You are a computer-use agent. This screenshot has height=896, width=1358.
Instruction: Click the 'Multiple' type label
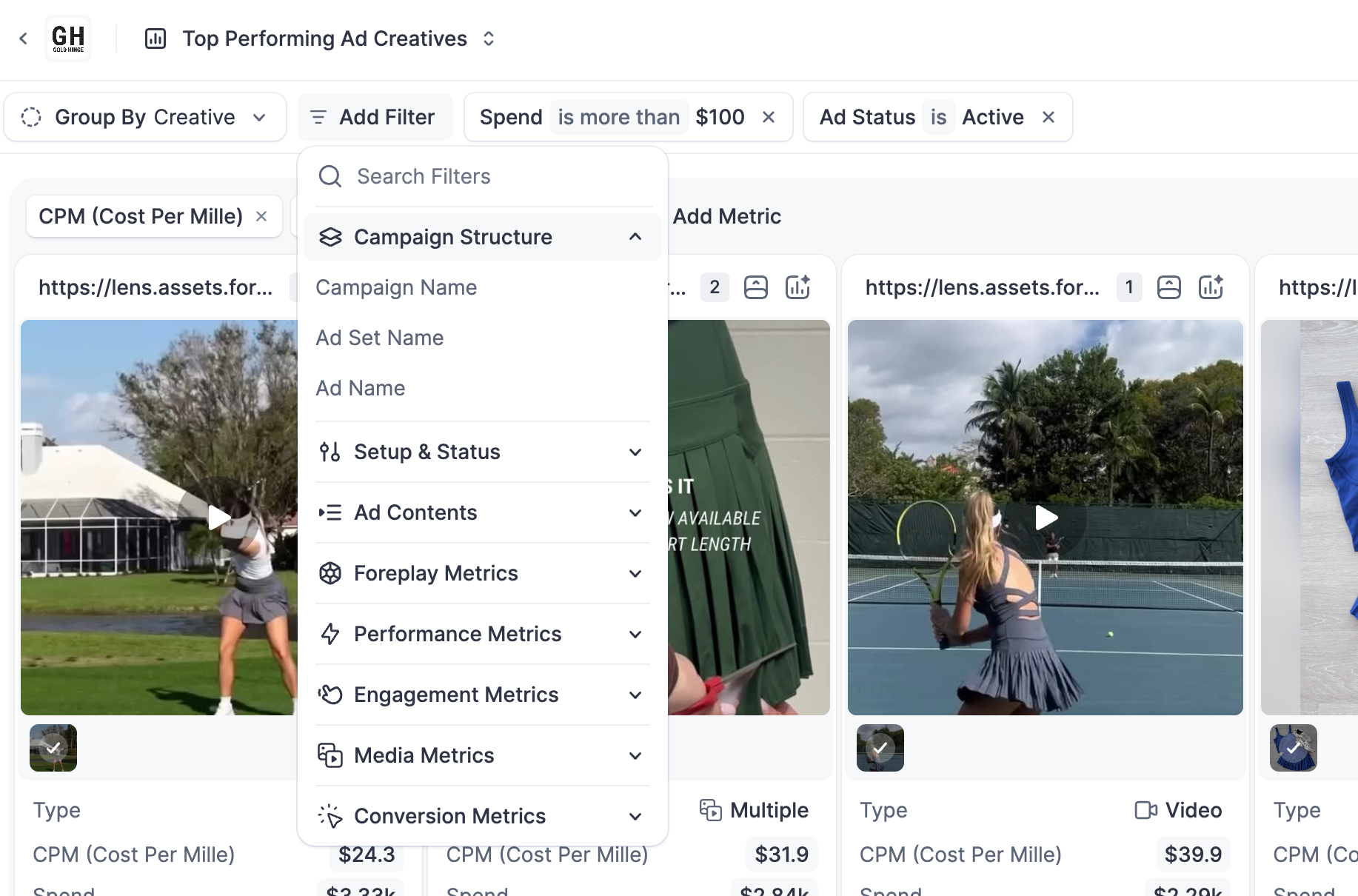tap(769, 810)
